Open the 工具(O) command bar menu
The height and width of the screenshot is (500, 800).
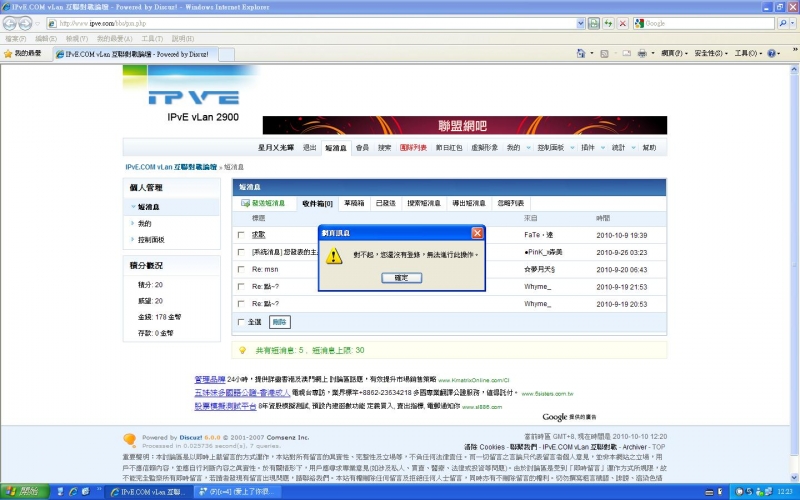(748, 53)
